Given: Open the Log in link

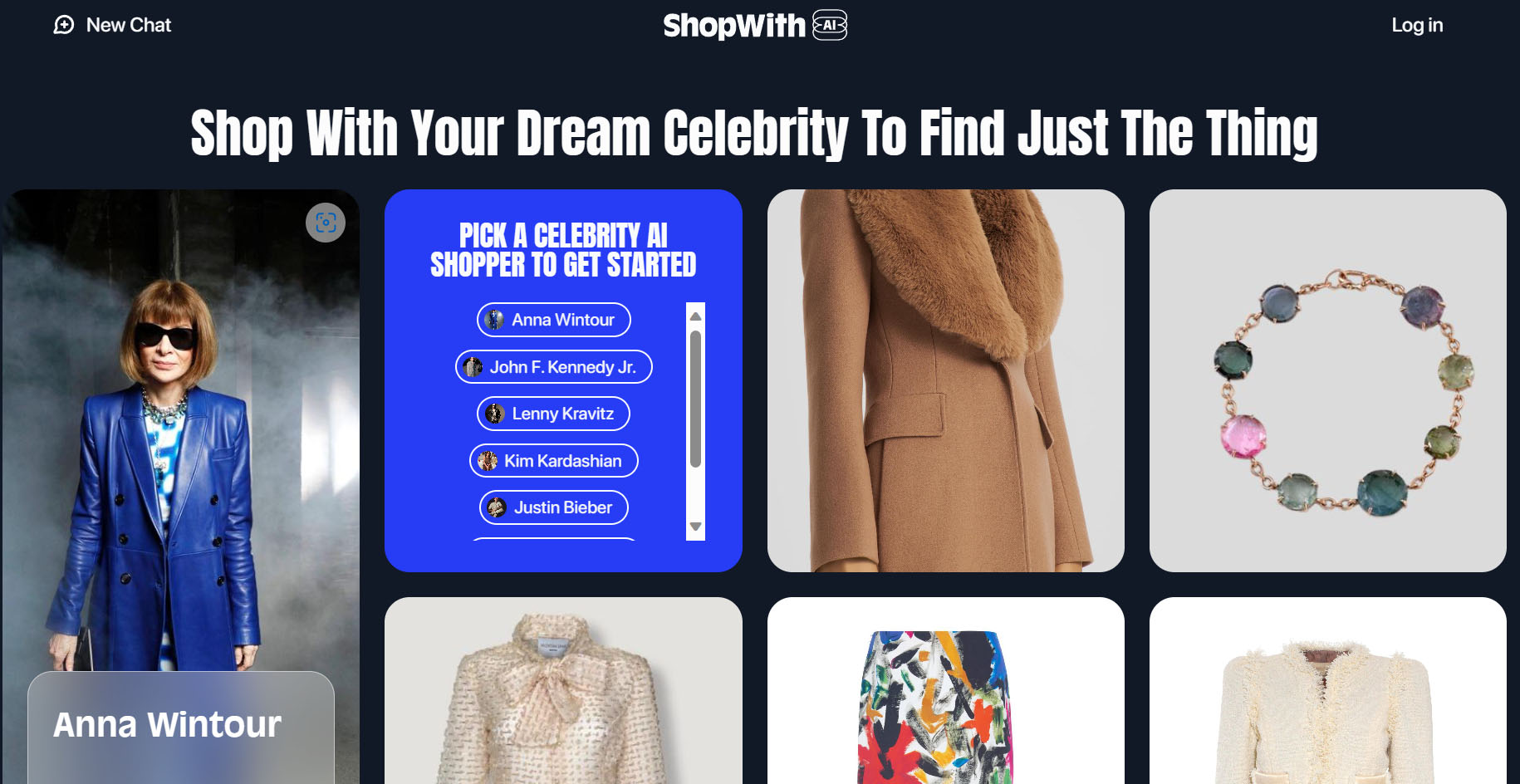Looking at the screenshot, I should click(1417, 25).
